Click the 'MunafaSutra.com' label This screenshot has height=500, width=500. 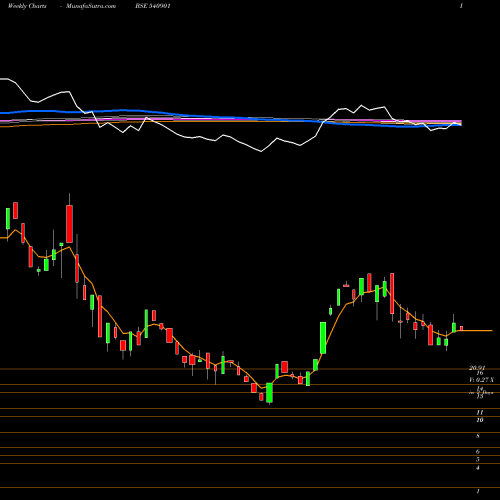click(x=91, y=6)
